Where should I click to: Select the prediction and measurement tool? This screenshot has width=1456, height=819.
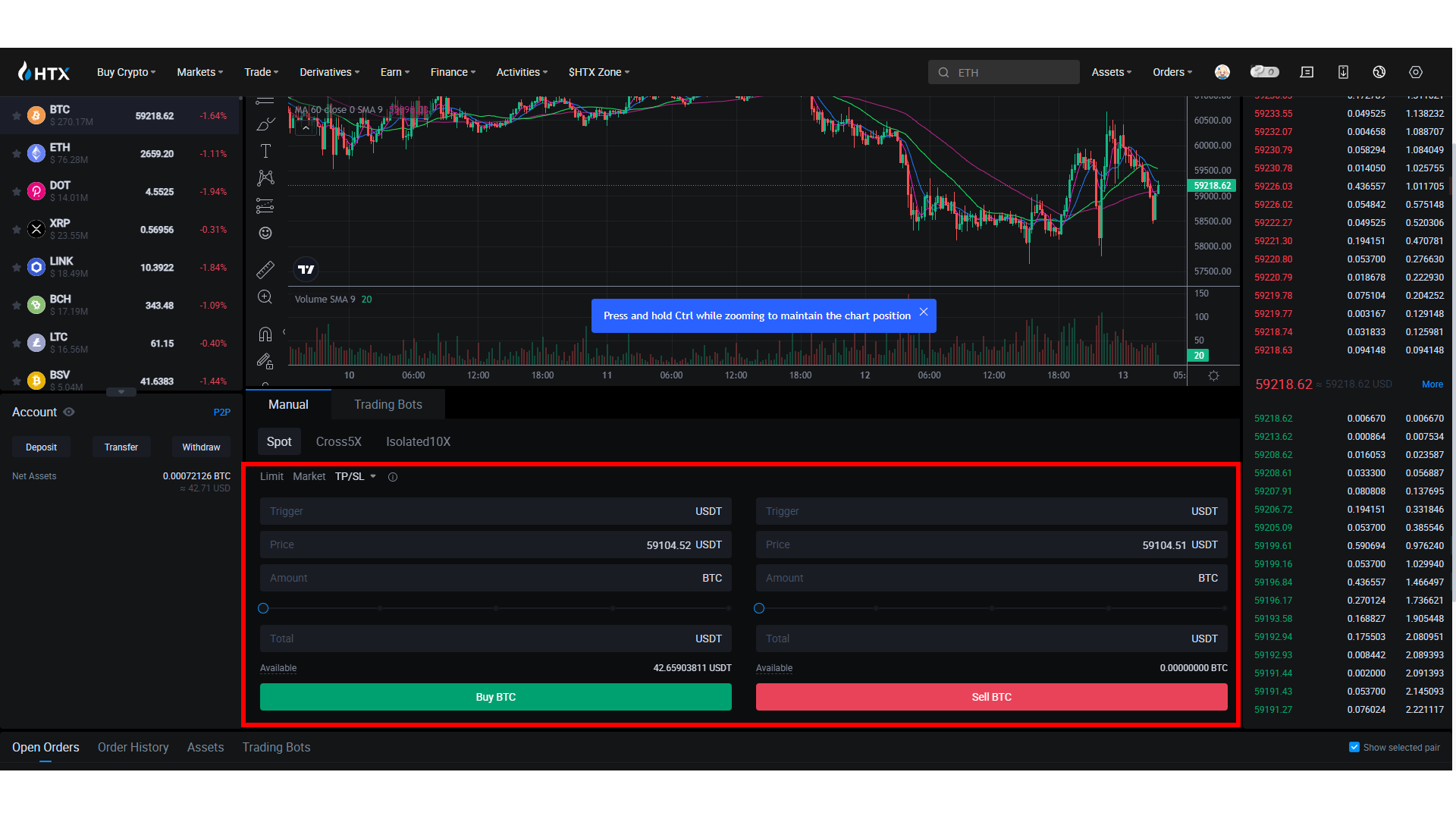(x=265, y=206)
